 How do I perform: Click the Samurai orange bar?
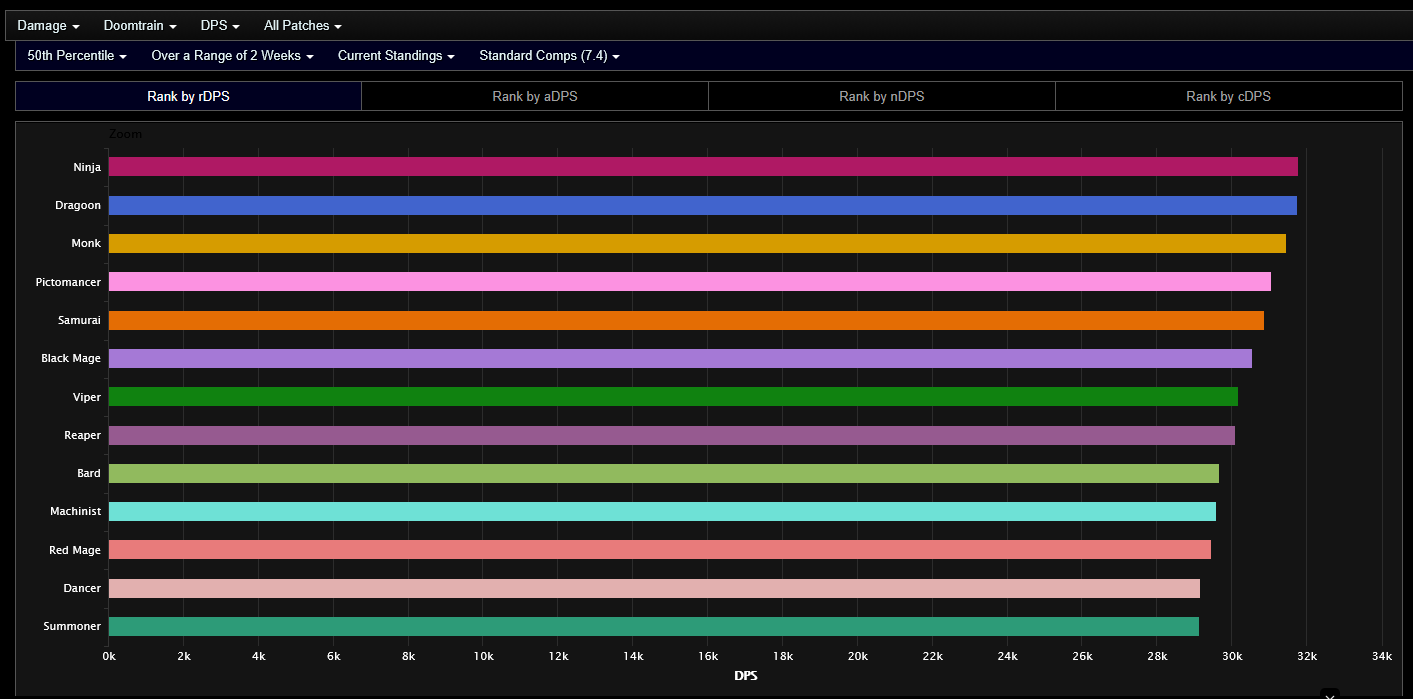pos(686,320)
